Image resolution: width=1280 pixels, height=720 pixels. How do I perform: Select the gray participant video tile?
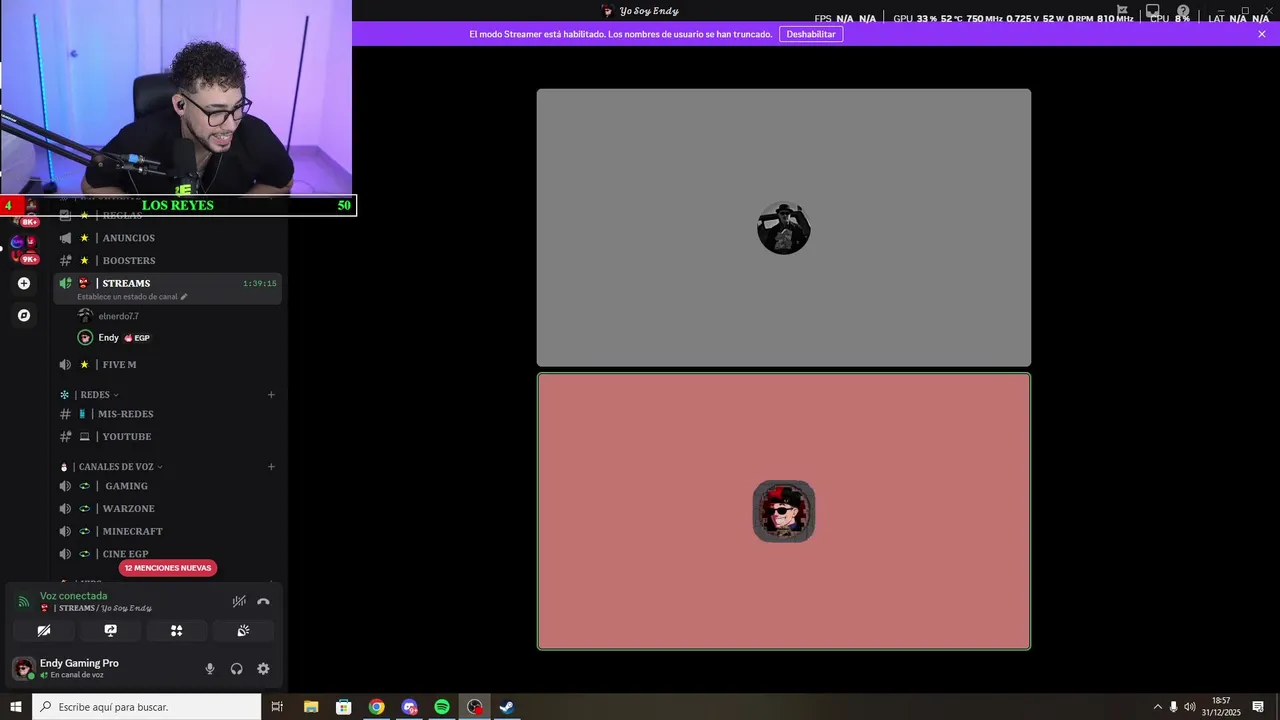click(x=784, y=228)
